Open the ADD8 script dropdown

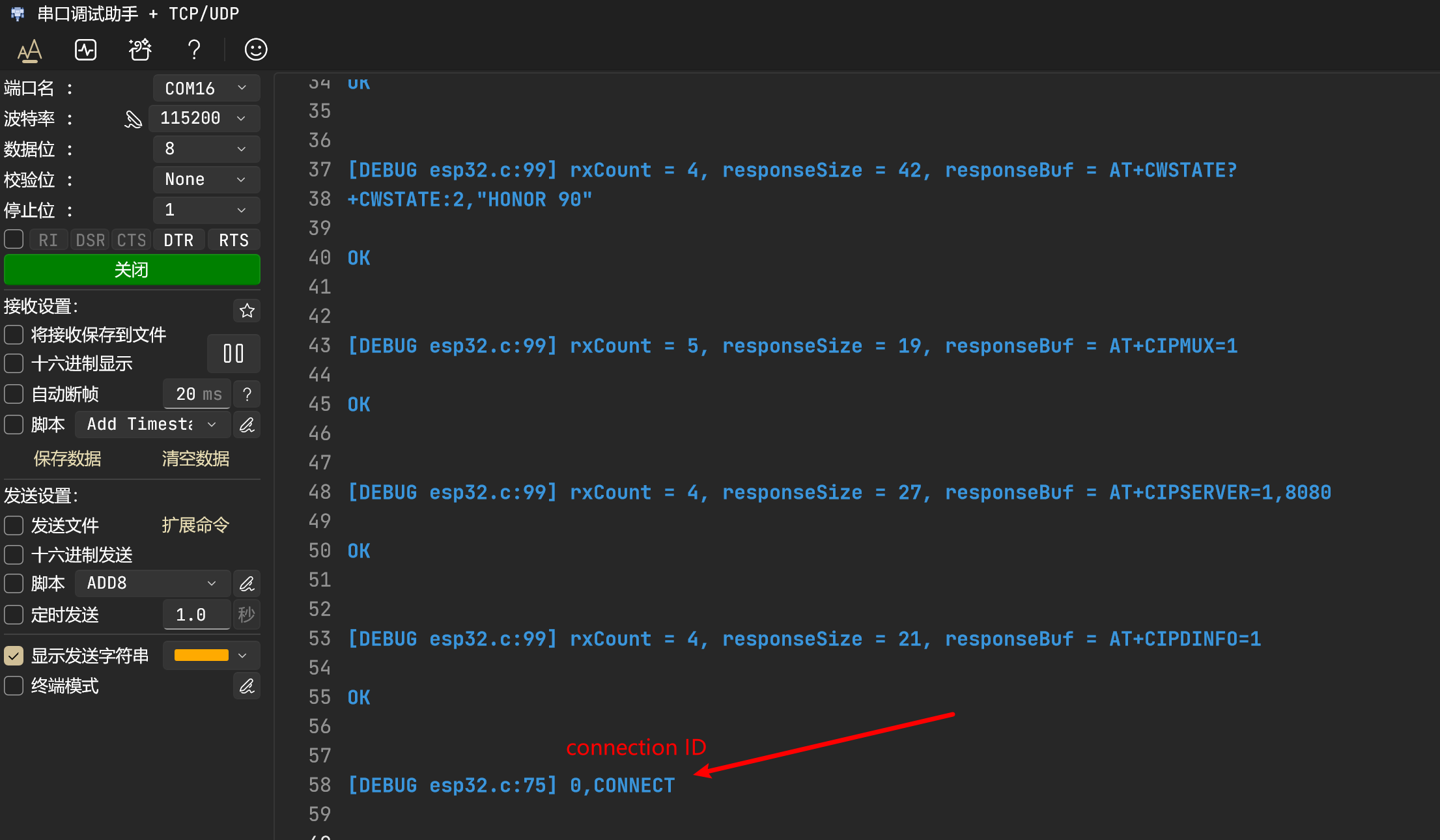point(152,583)
